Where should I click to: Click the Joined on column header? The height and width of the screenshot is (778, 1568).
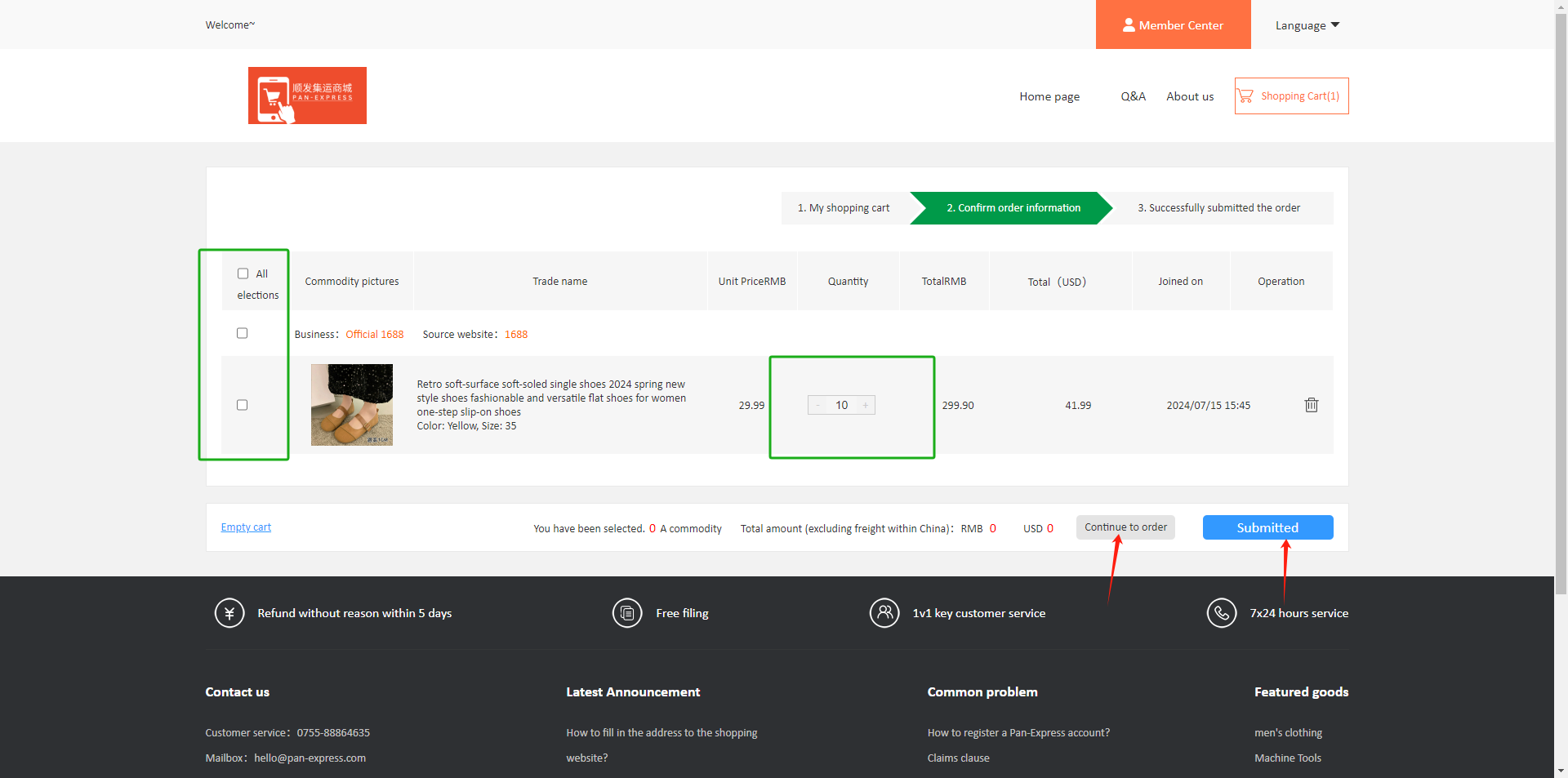point(1180,282)
